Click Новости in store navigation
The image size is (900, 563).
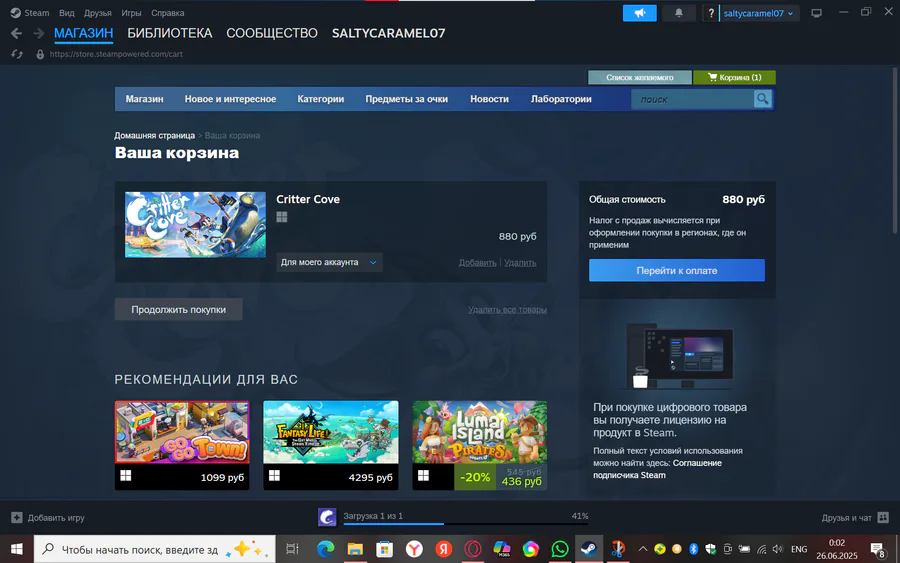pyautogui.click(x=489, y=99)
